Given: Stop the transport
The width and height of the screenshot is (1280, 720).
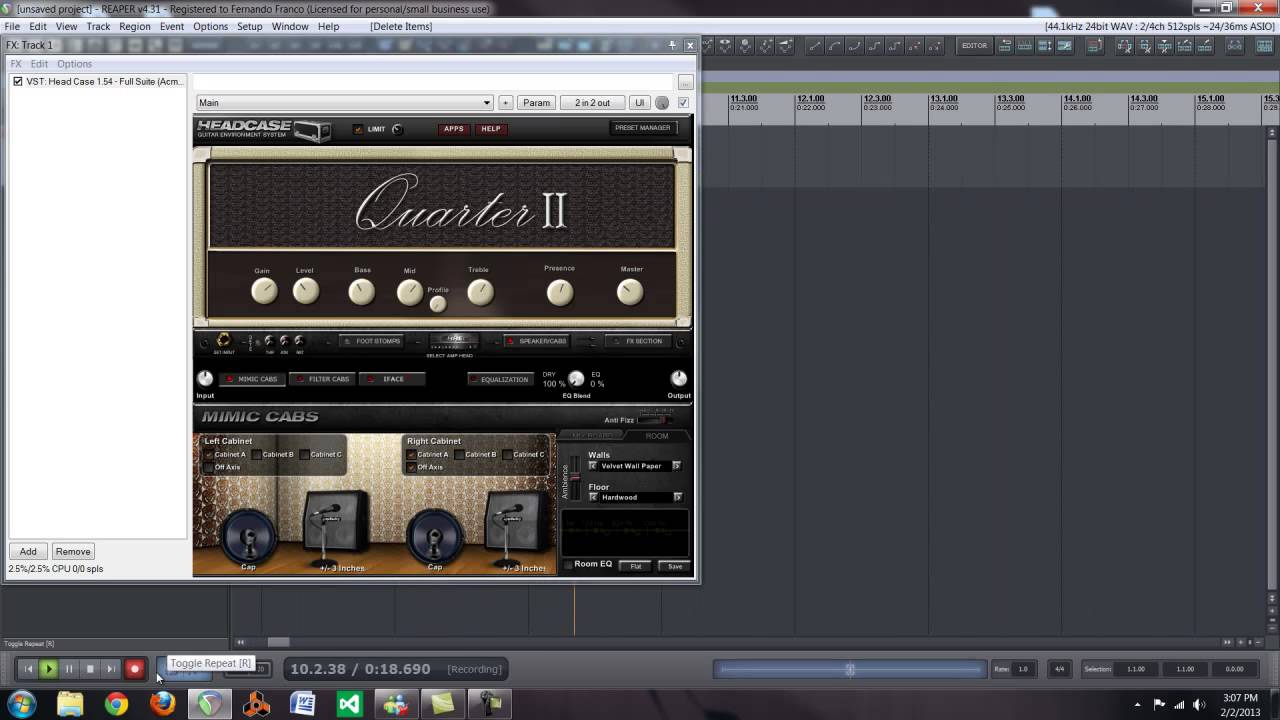Looking at the screenshot, I should [x=90, y=669].
